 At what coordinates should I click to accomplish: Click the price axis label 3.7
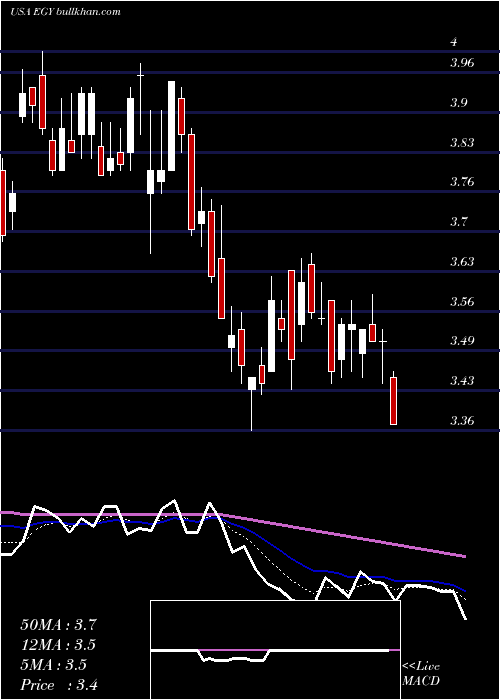point(459,221)
